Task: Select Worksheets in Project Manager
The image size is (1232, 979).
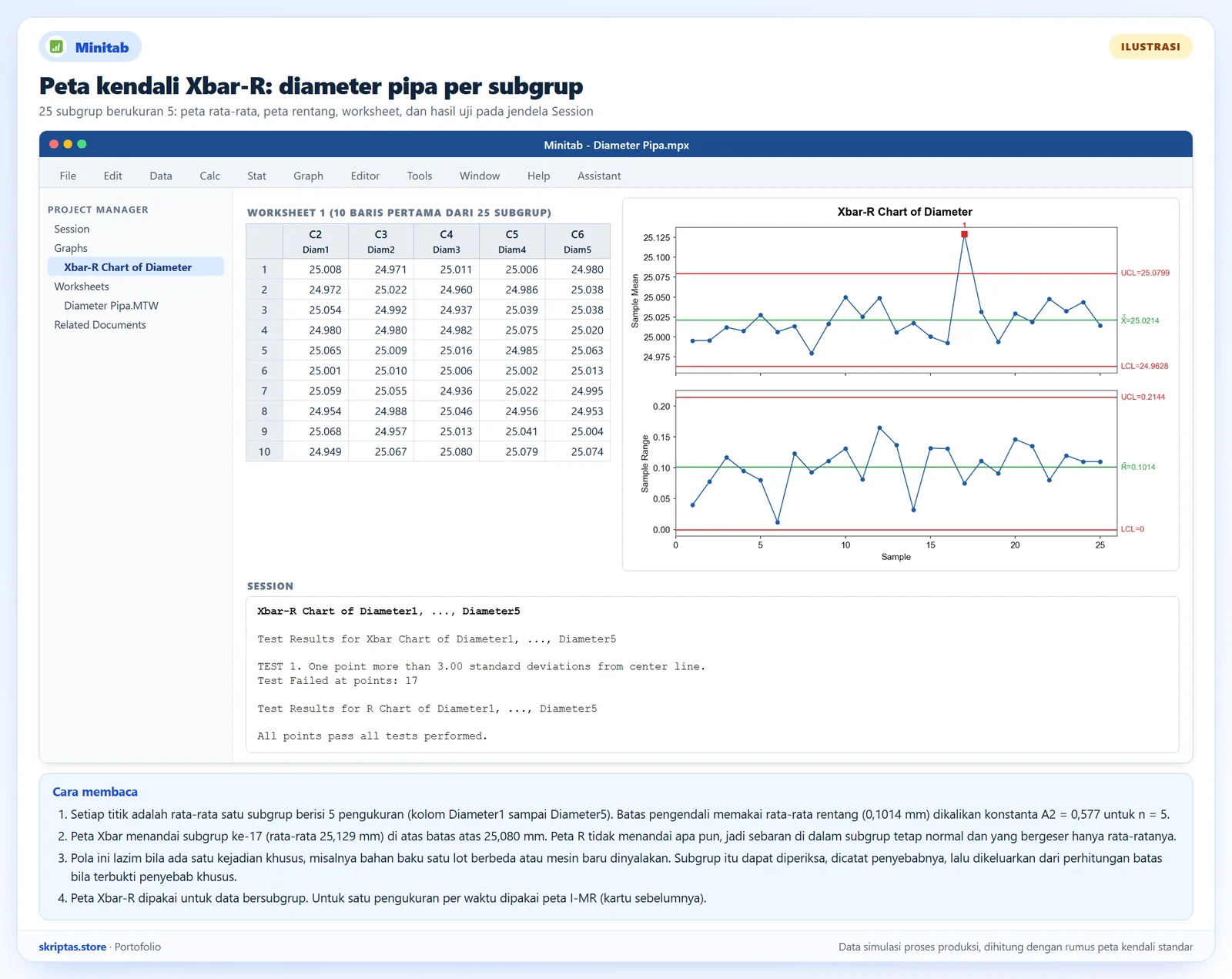Action: coord(82,287)
